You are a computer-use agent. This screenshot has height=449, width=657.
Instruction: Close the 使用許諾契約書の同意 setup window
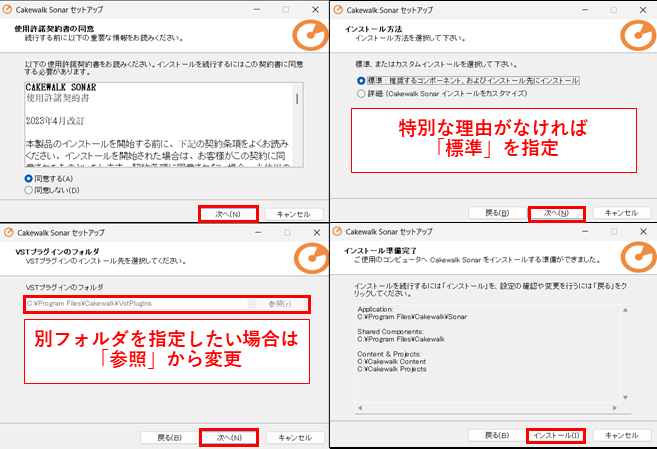pyautogui.click(x=316, y=9)
